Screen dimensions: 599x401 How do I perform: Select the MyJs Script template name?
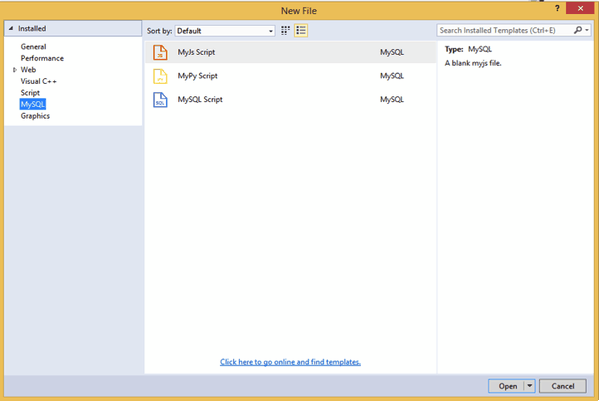coord(196,52)
